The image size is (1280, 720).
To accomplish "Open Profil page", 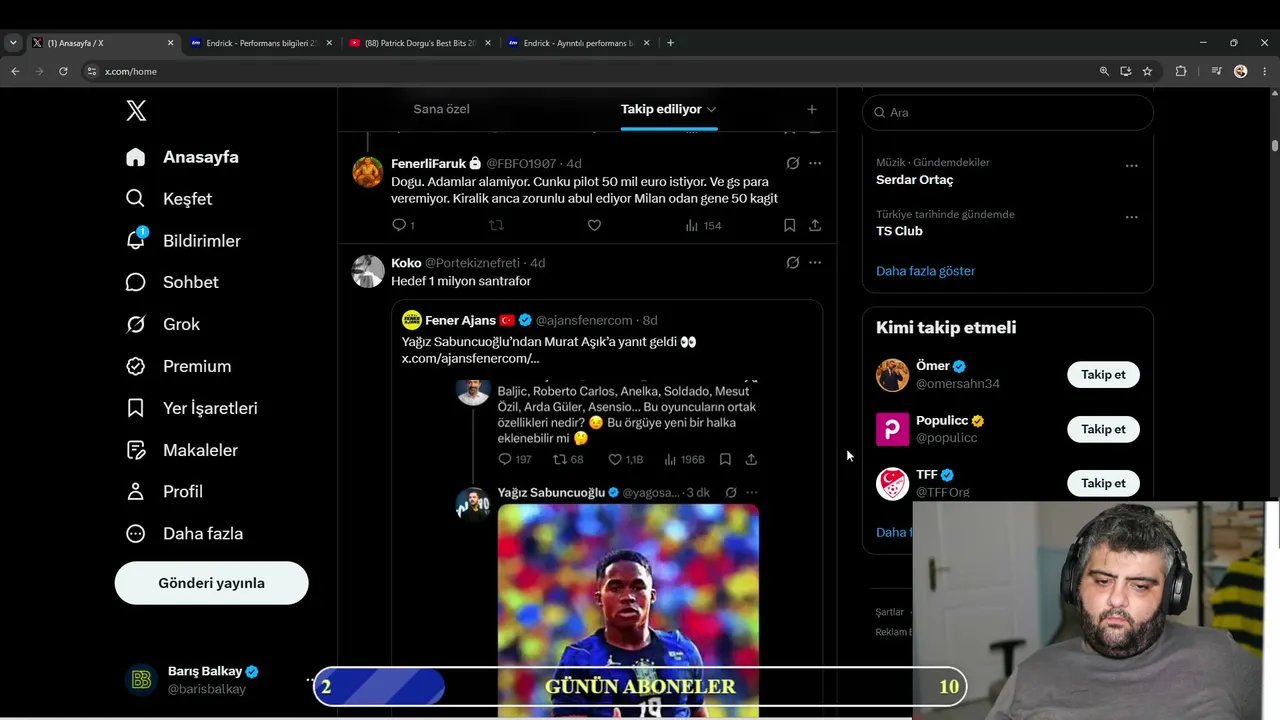I will pos(164,492).
